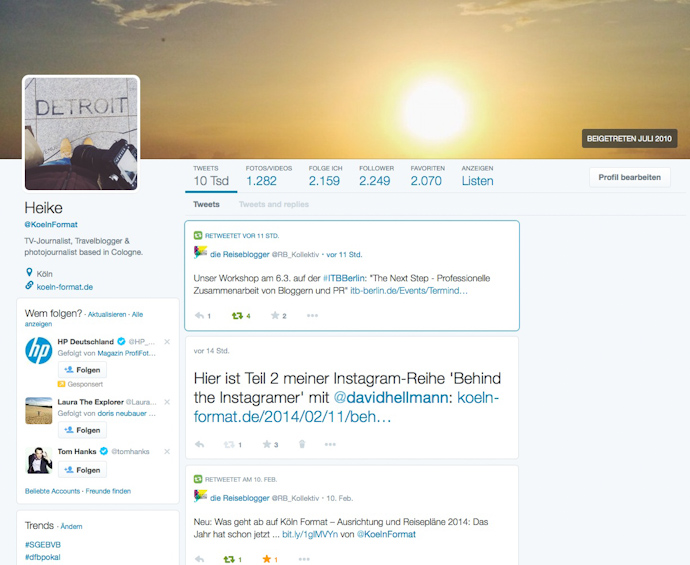
Task: Open Laura The Explorer's avatar
Action: coord(39,411)
